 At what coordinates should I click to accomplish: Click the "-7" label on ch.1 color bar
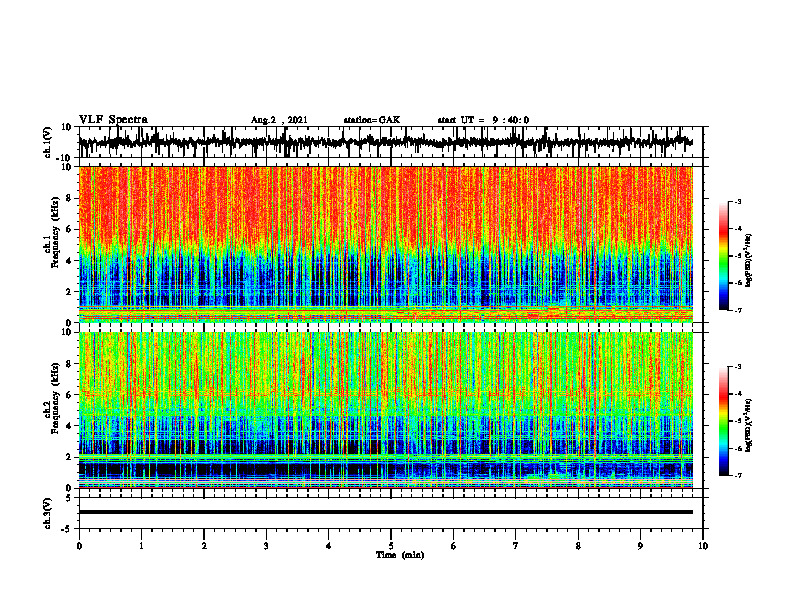pos(737,310)
